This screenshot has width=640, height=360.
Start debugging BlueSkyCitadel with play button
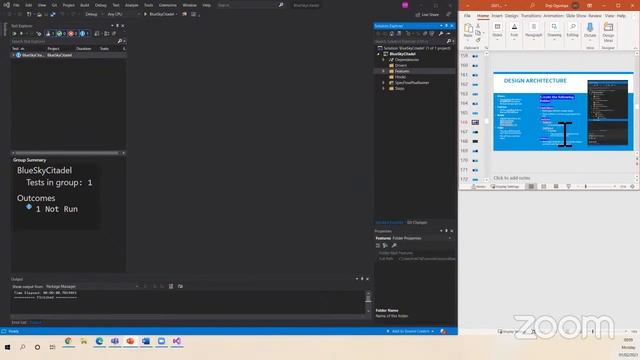(145, 14)
